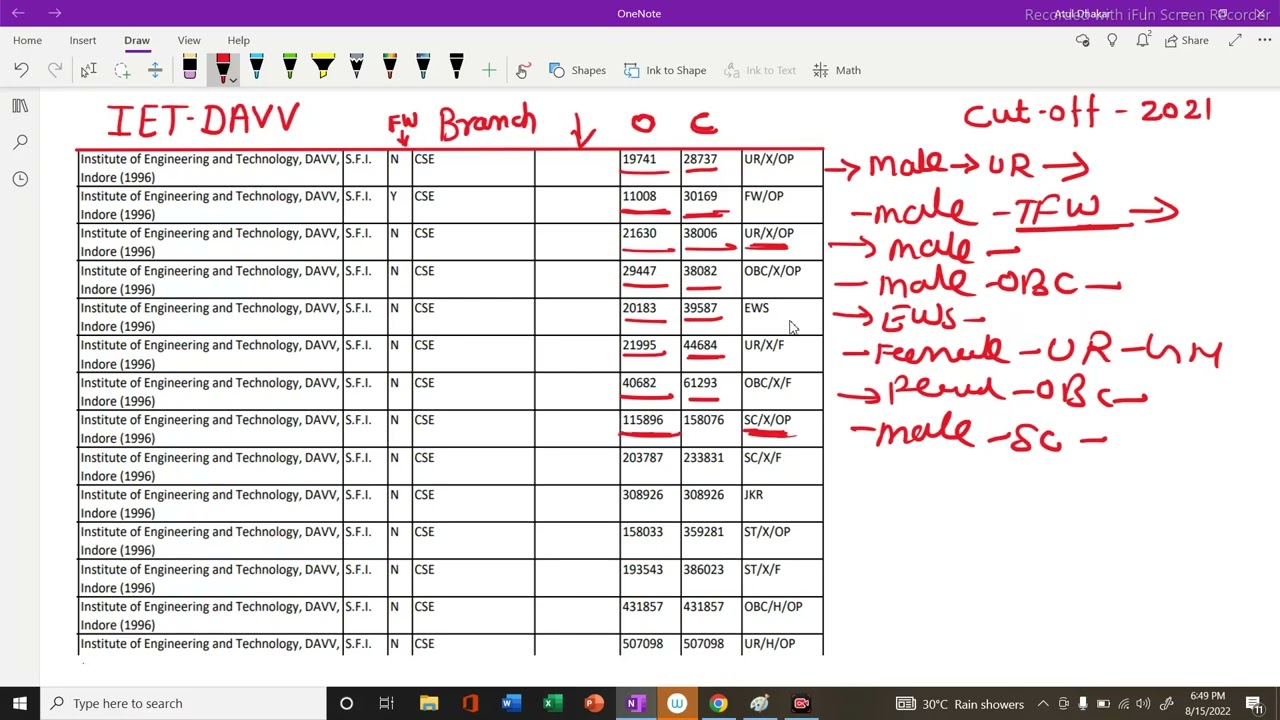Open Cortana circle on taskbar
Image resolution: width=1280 pixels, height=720 pixels.
pos(346,703)
